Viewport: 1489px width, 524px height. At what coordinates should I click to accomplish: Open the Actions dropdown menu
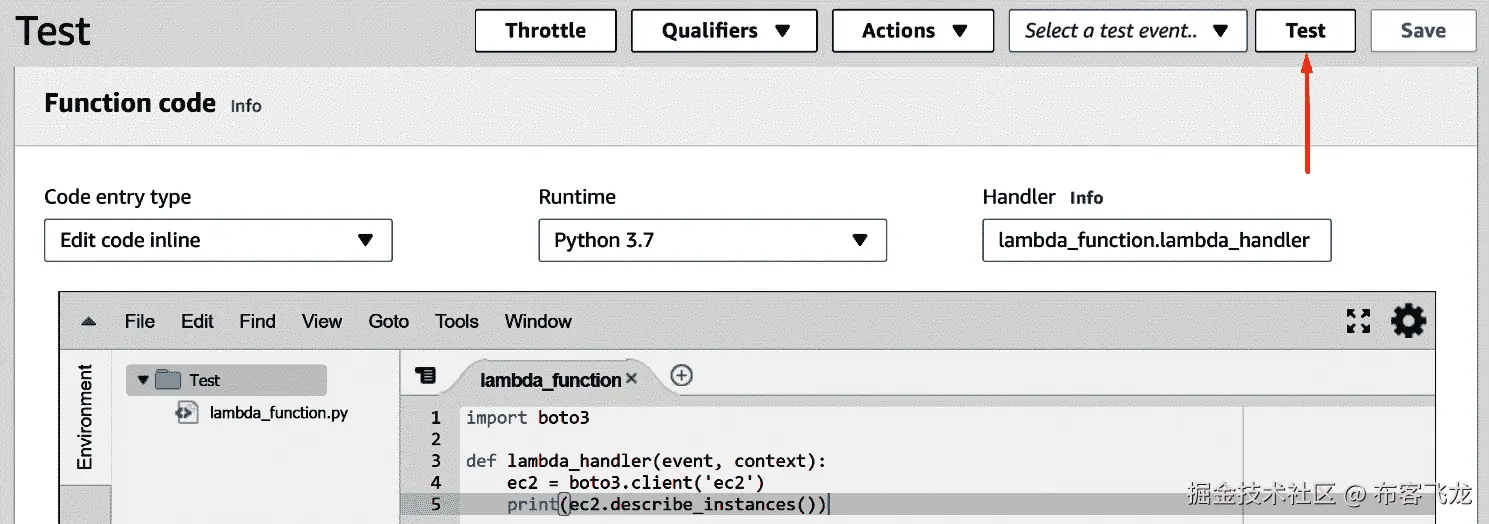pos(913,31)
